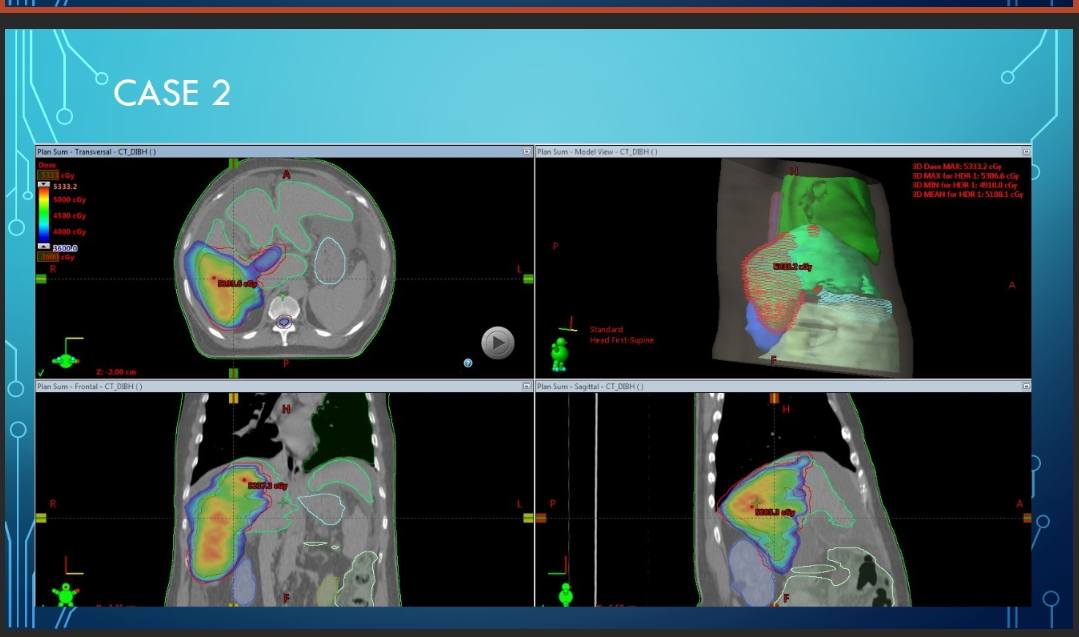Click the coordinate axes icon in the Model View
Viewport: 1079px width, 637px height.
pos(568,324)
